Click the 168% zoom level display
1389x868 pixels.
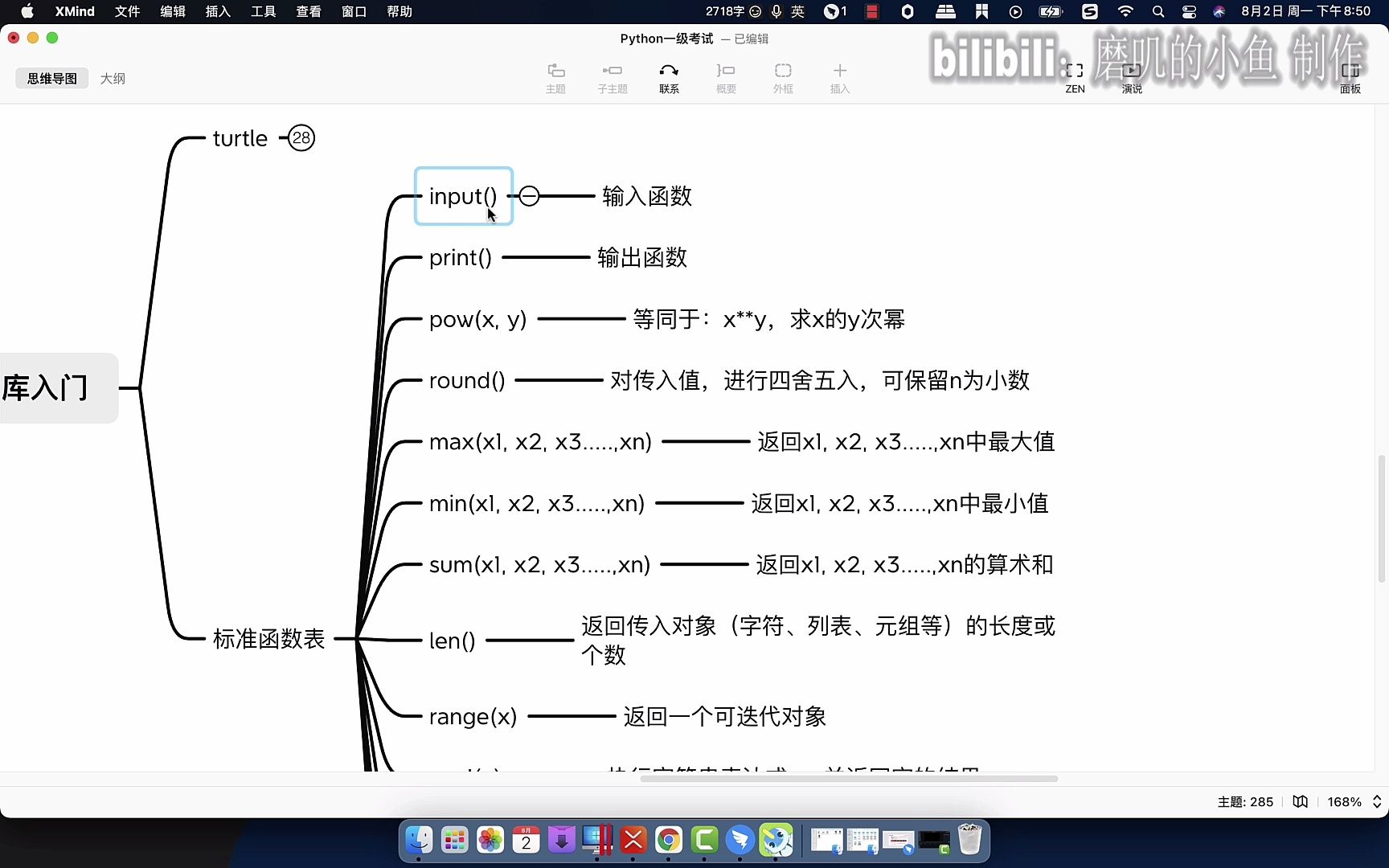coord(1346,801)
